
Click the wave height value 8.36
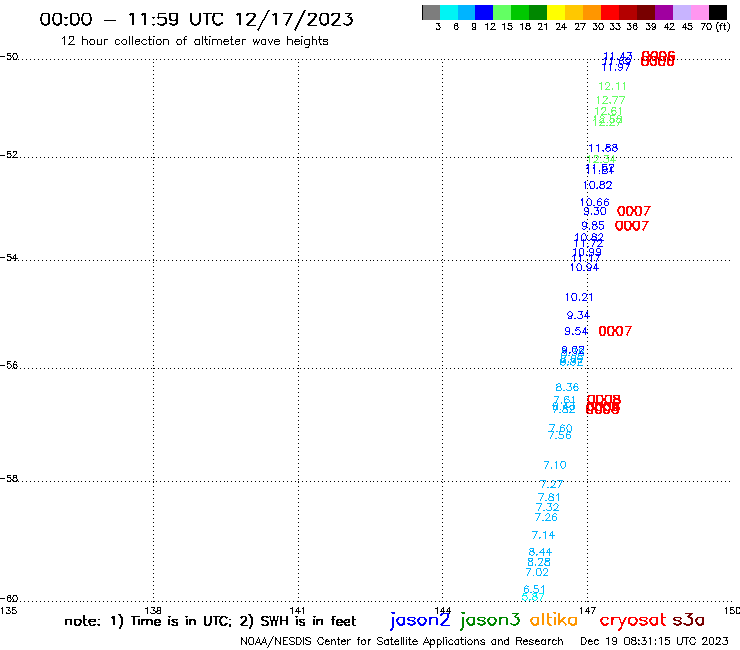coord(567,388)
